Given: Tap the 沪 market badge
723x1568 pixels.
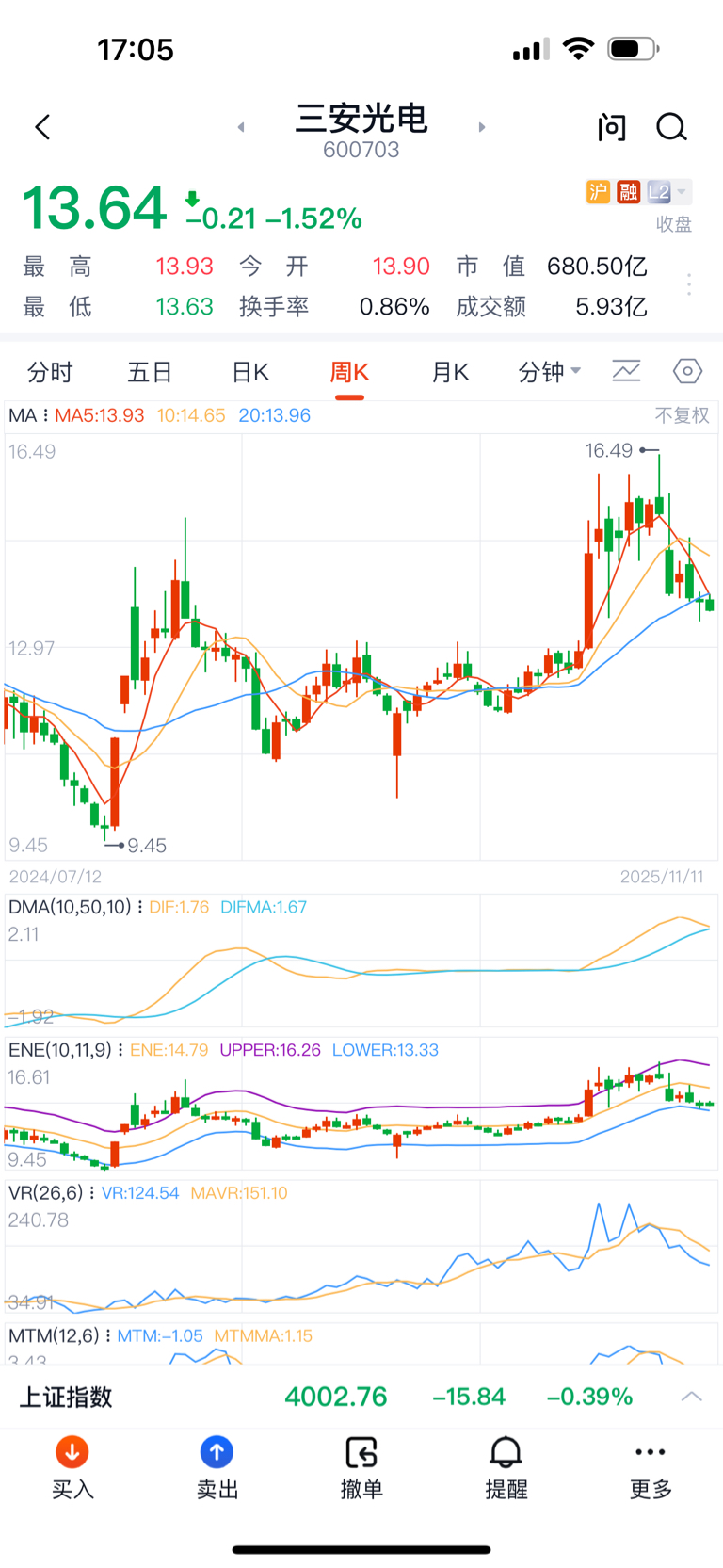Looking at the screenshot, I should point(598,192).
